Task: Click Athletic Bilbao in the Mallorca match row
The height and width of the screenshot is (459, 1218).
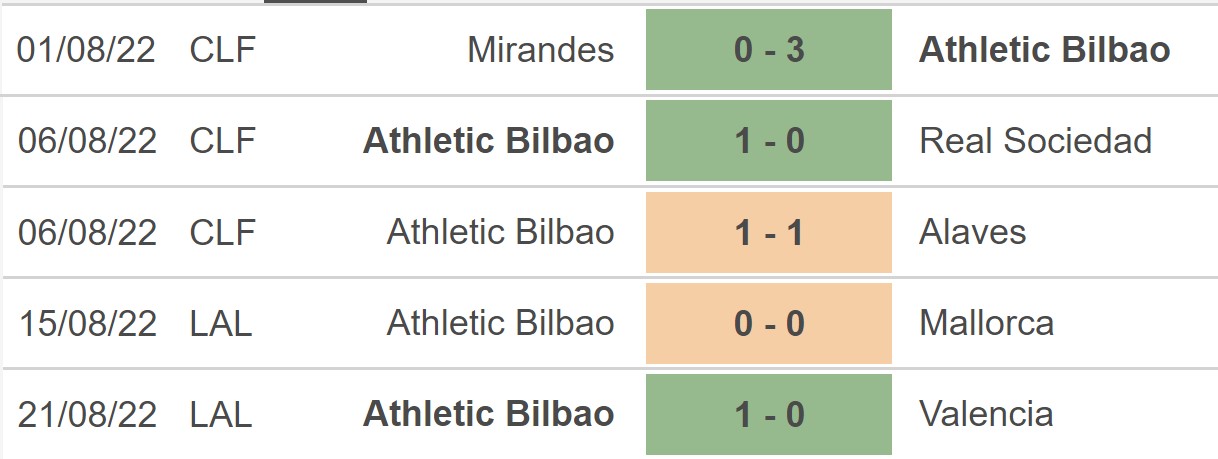Action: click(500, 323)
